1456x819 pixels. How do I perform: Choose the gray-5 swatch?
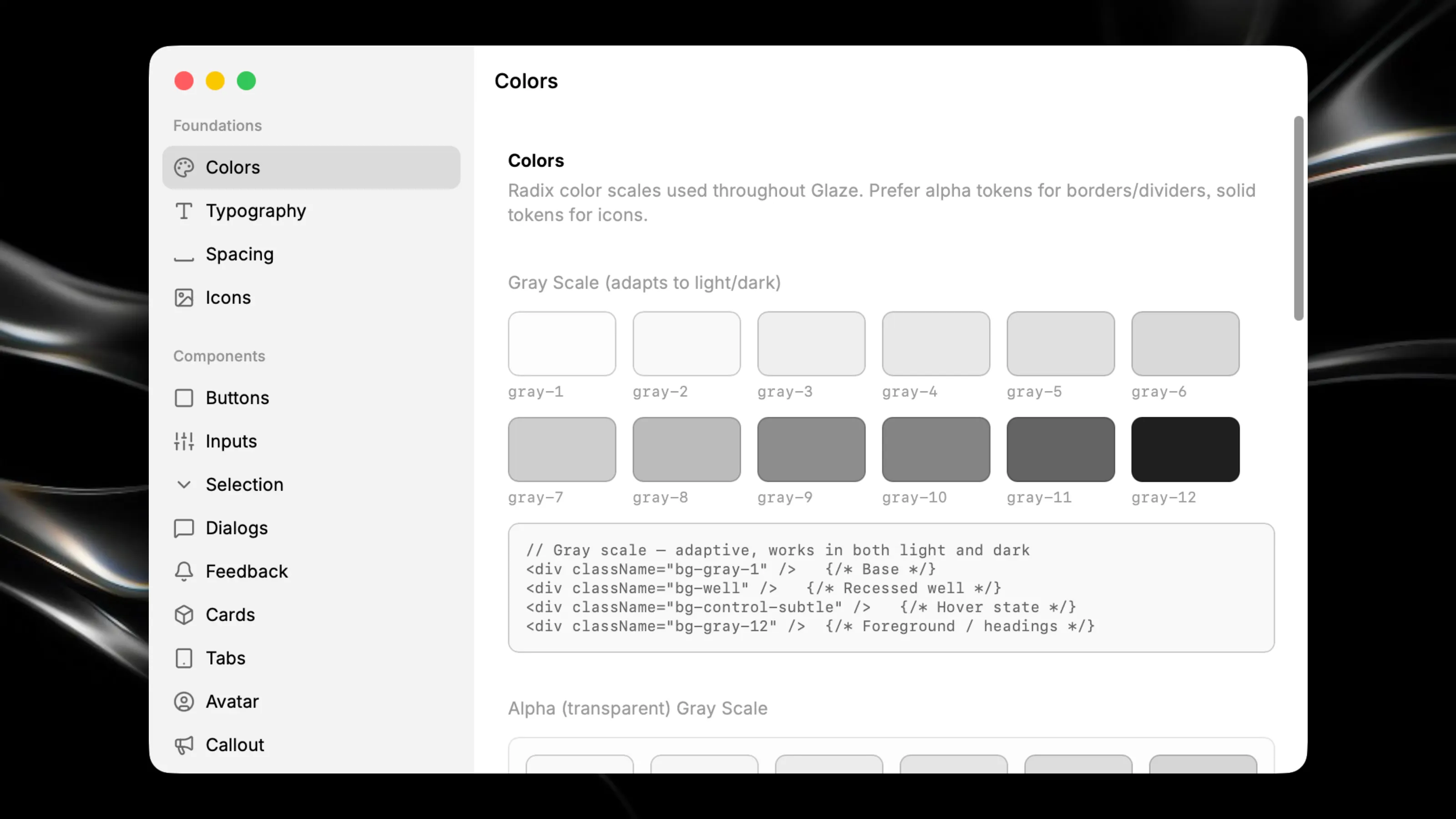pyautogui.click(x=1061, y=344)
